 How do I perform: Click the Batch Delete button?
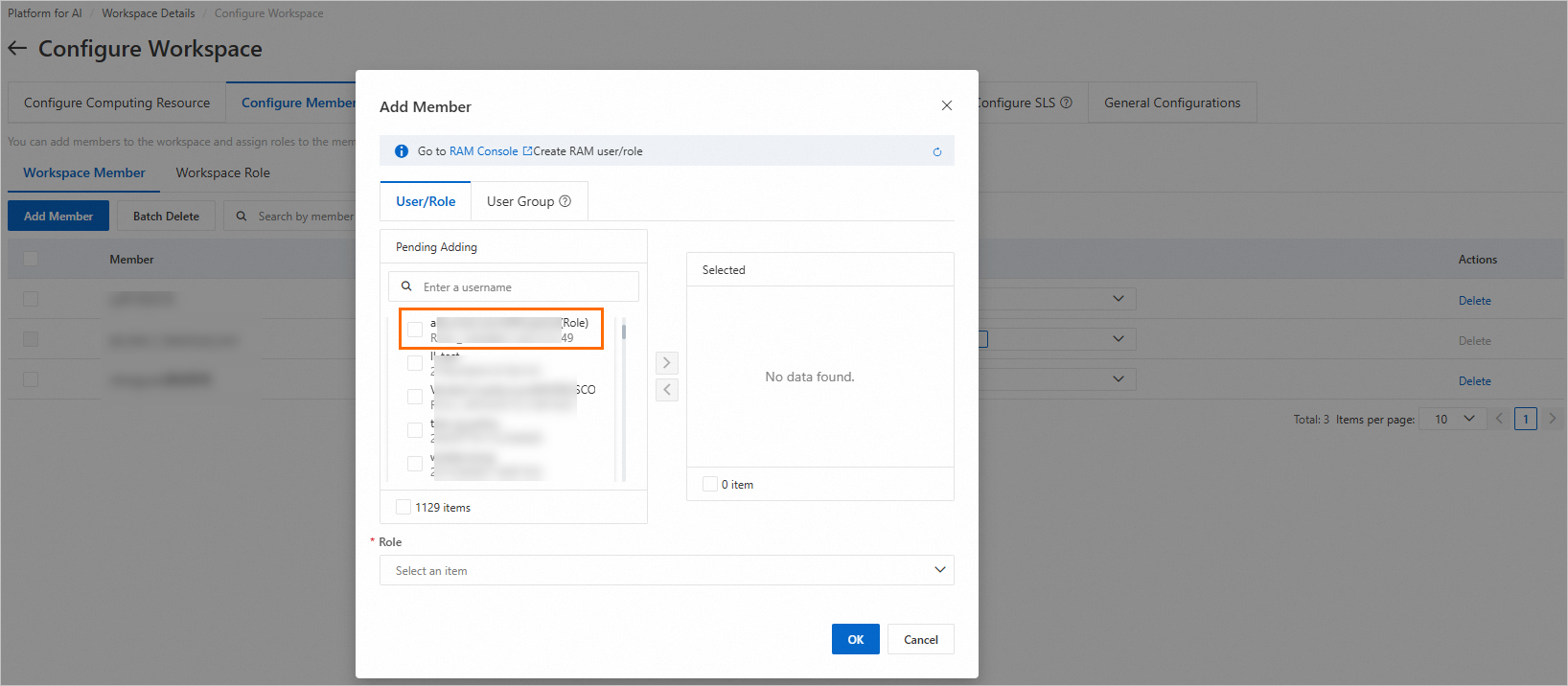pos(166,216)
